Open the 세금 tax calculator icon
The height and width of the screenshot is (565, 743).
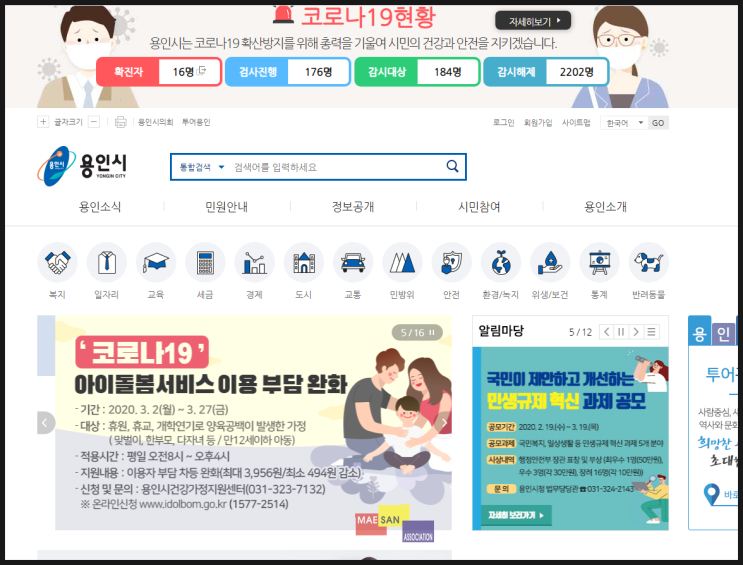tap(205, 262)
